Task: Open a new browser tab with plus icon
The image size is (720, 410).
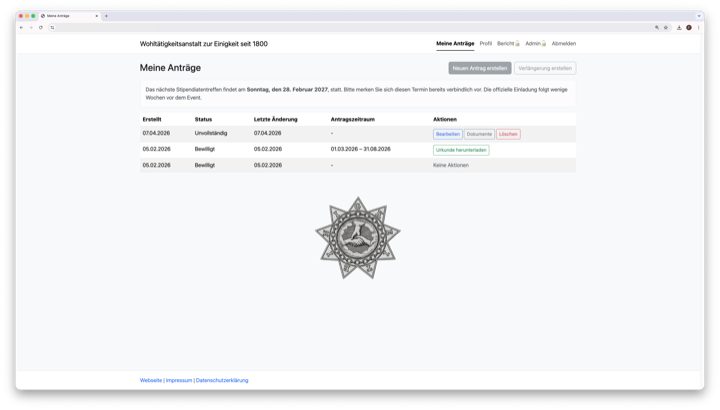Action: 107,16
